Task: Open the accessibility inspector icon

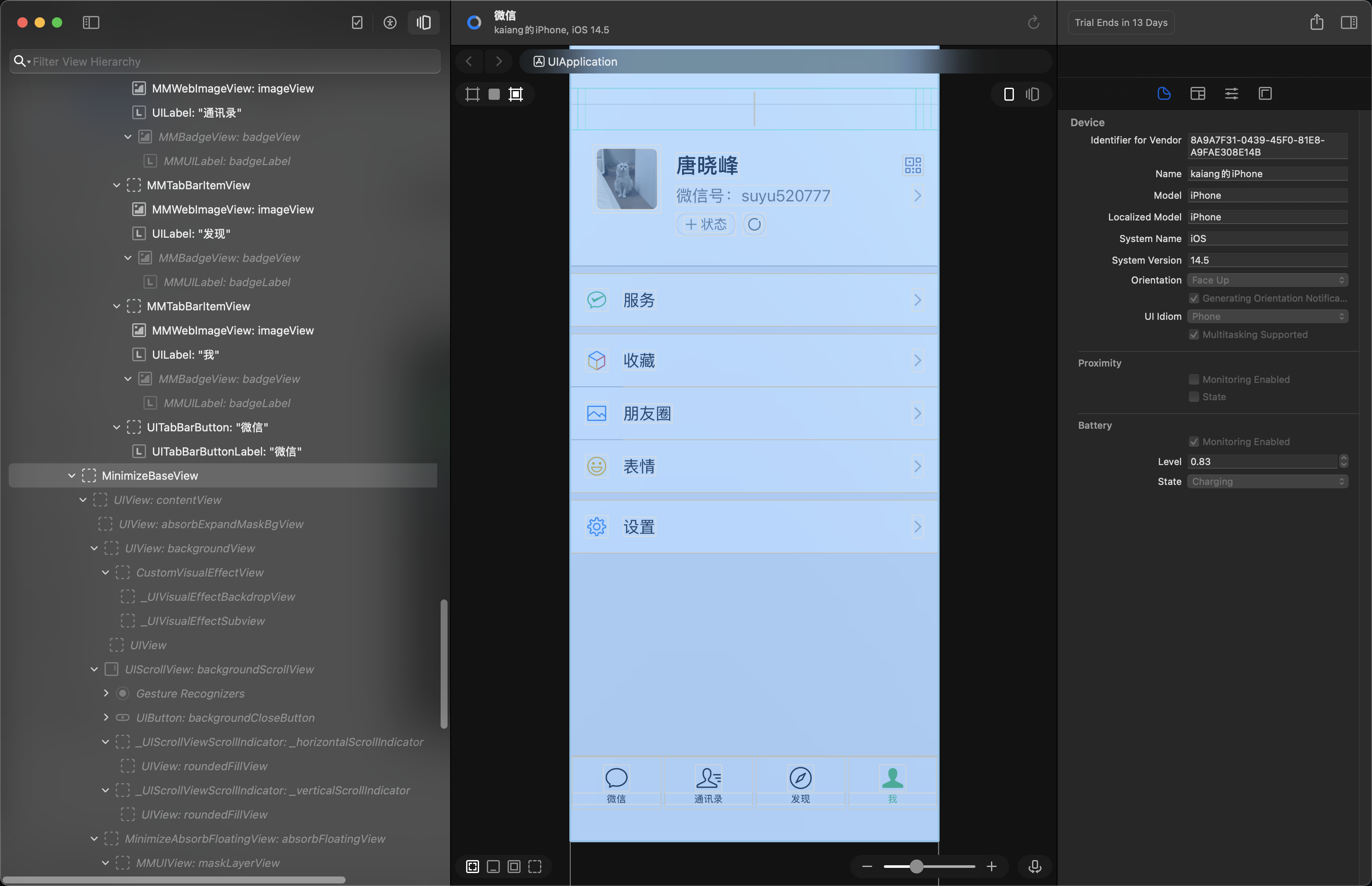Action: click(390, 22)
